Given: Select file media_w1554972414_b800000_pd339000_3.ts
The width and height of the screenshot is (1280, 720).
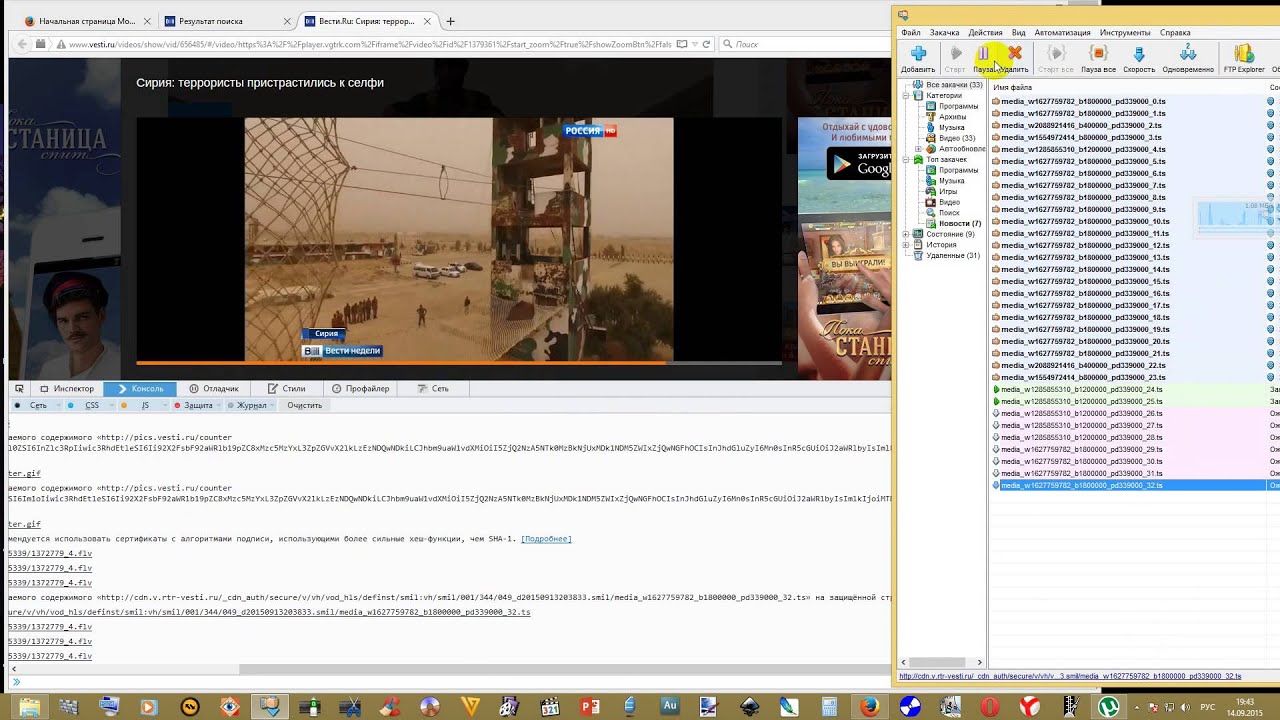Looking at the screenshot, I should 1081,137.
